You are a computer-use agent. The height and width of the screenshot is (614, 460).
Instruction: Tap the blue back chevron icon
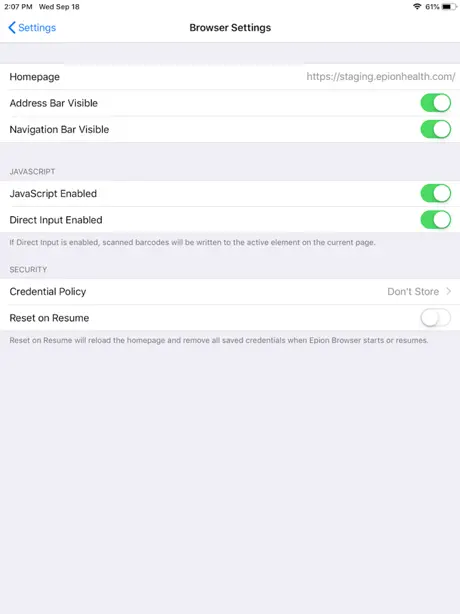coord(12,27)
